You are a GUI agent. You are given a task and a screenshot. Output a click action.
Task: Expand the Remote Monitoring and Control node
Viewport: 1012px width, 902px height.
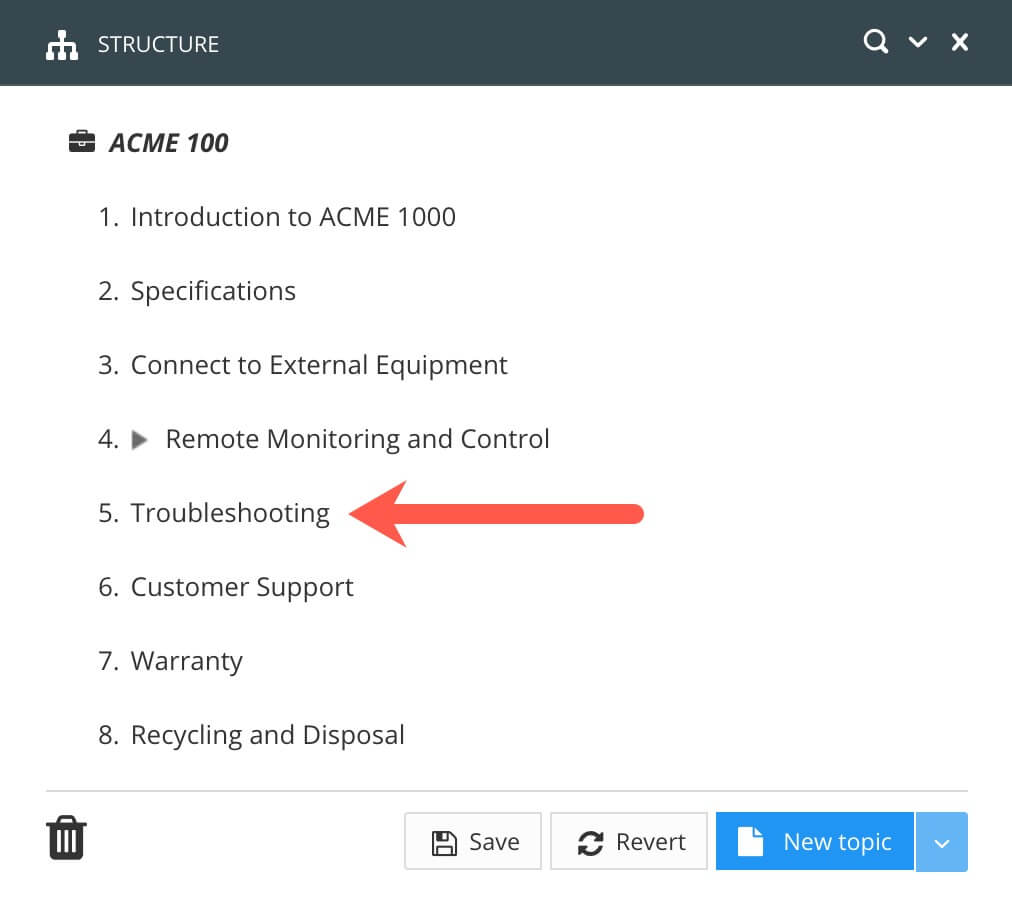140,439
